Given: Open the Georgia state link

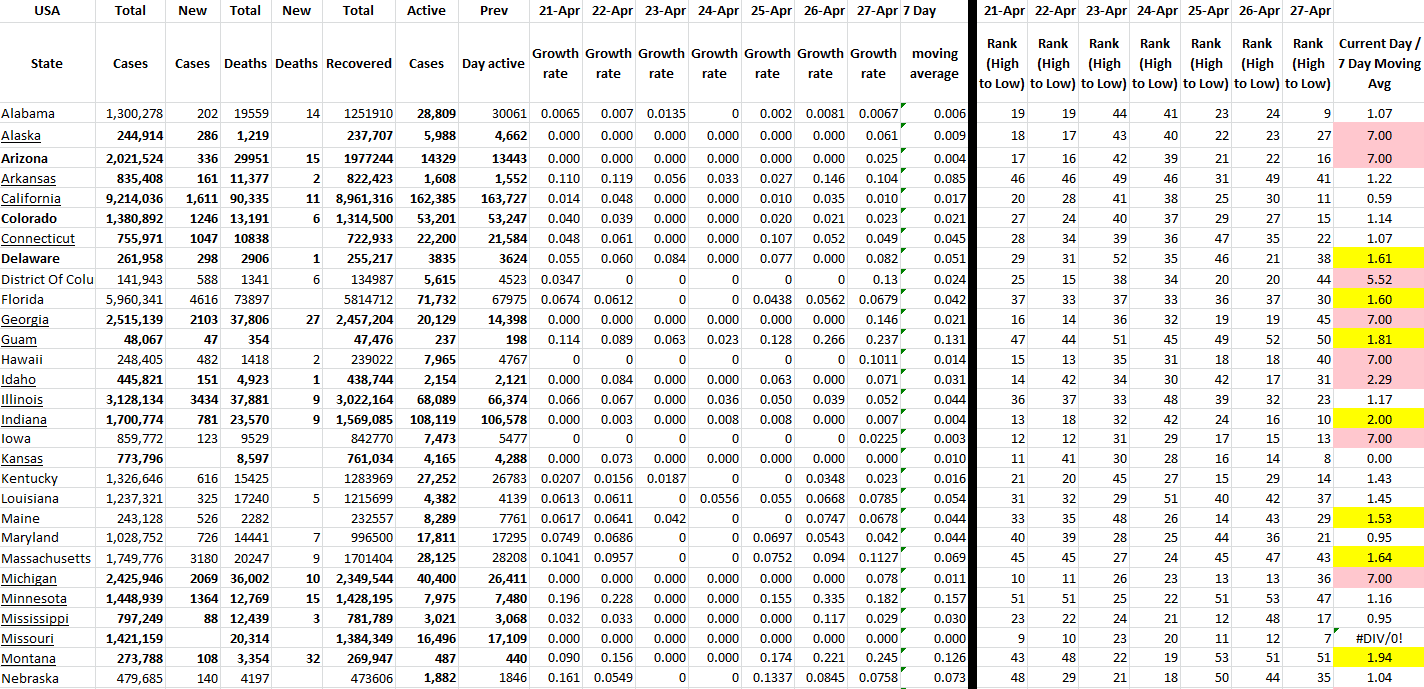Looking at the screenshot, I should 25,319.
